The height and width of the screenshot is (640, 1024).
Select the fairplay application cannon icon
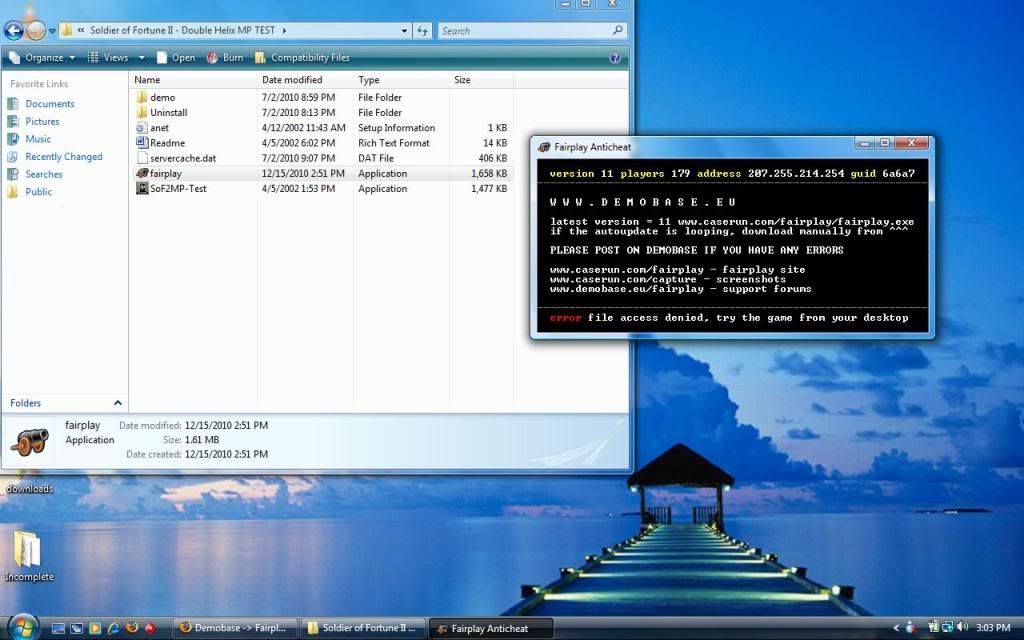click(x=142, y=173)
